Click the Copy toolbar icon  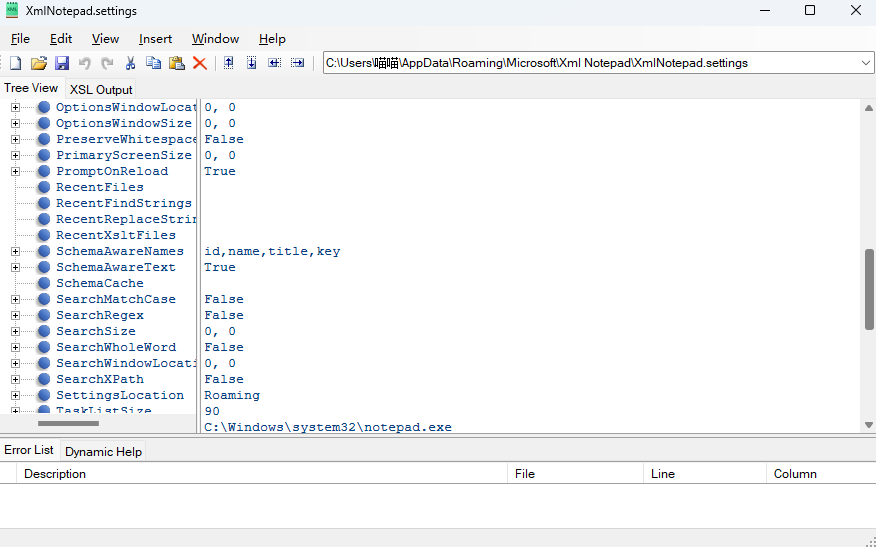pyautogui.click(x=153, y=63)
